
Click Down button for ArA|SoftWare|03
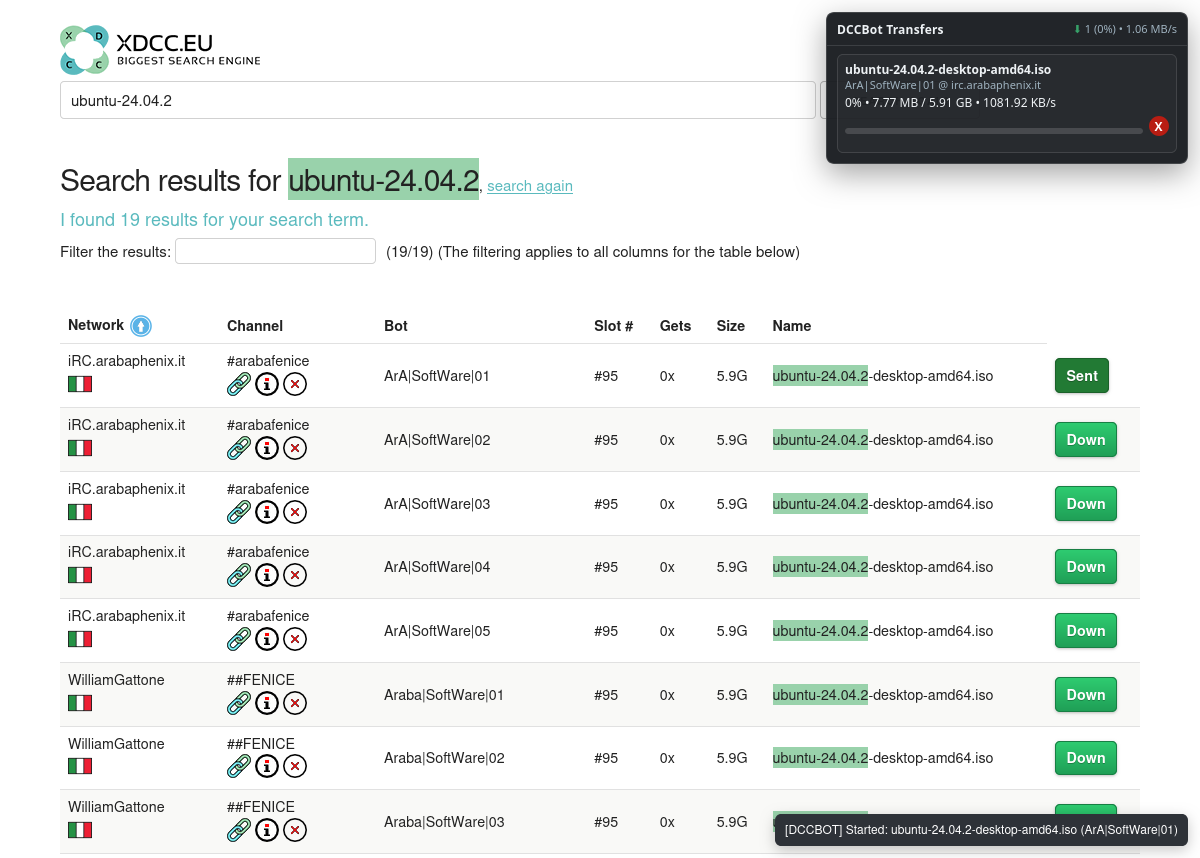[x=1086, y=504]
